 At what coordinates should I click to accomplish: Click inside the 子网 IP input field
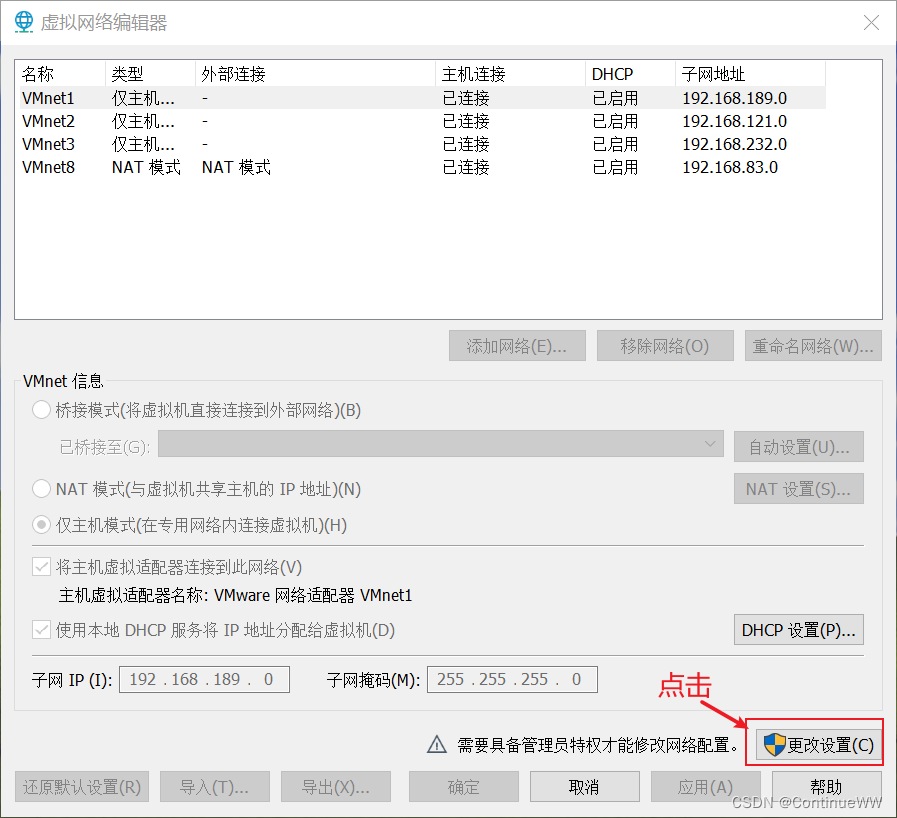(x=204, y=679)
